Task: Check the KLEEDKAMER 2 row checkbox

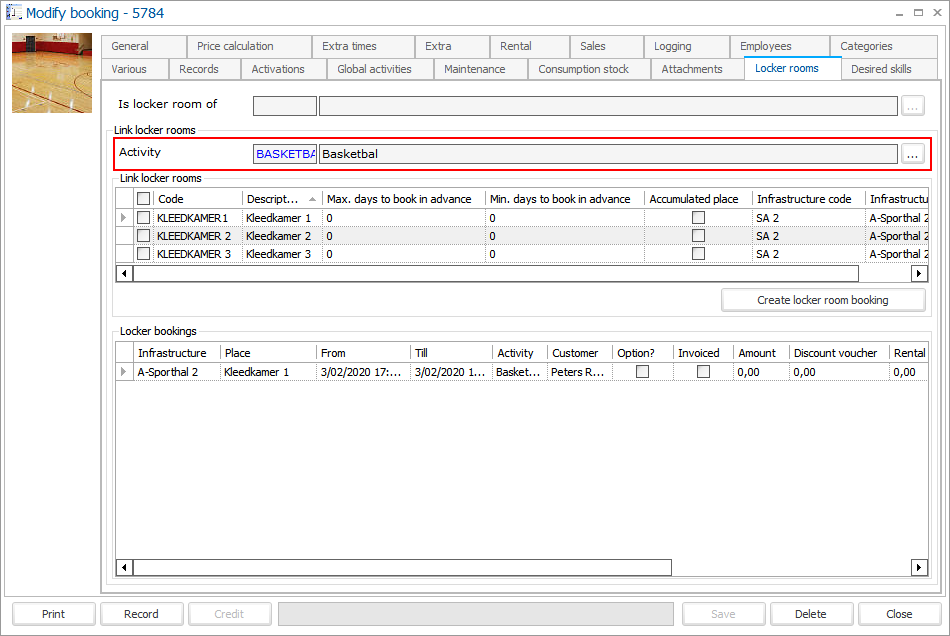Action: (144, 236)
